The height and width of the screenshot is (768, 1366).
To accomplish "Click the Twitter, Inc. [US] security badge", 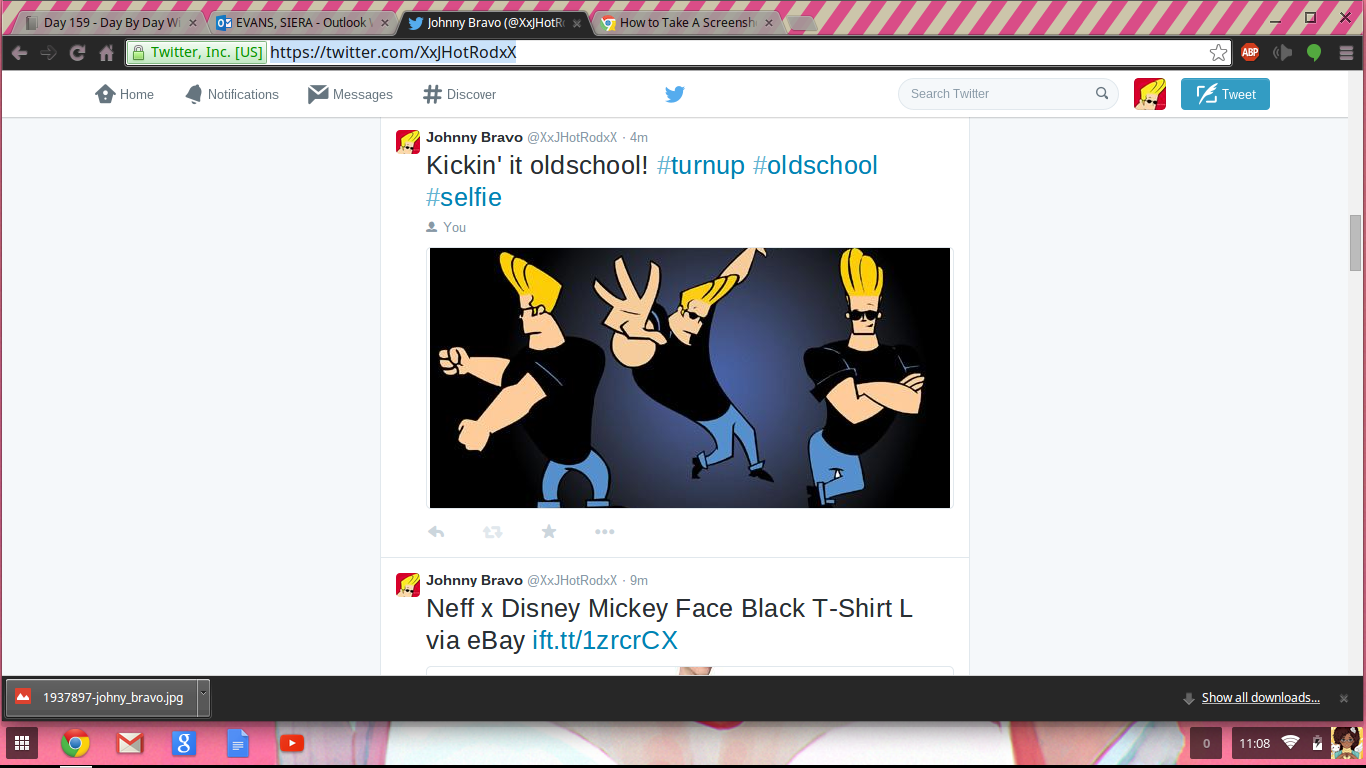I will [196, 53].
